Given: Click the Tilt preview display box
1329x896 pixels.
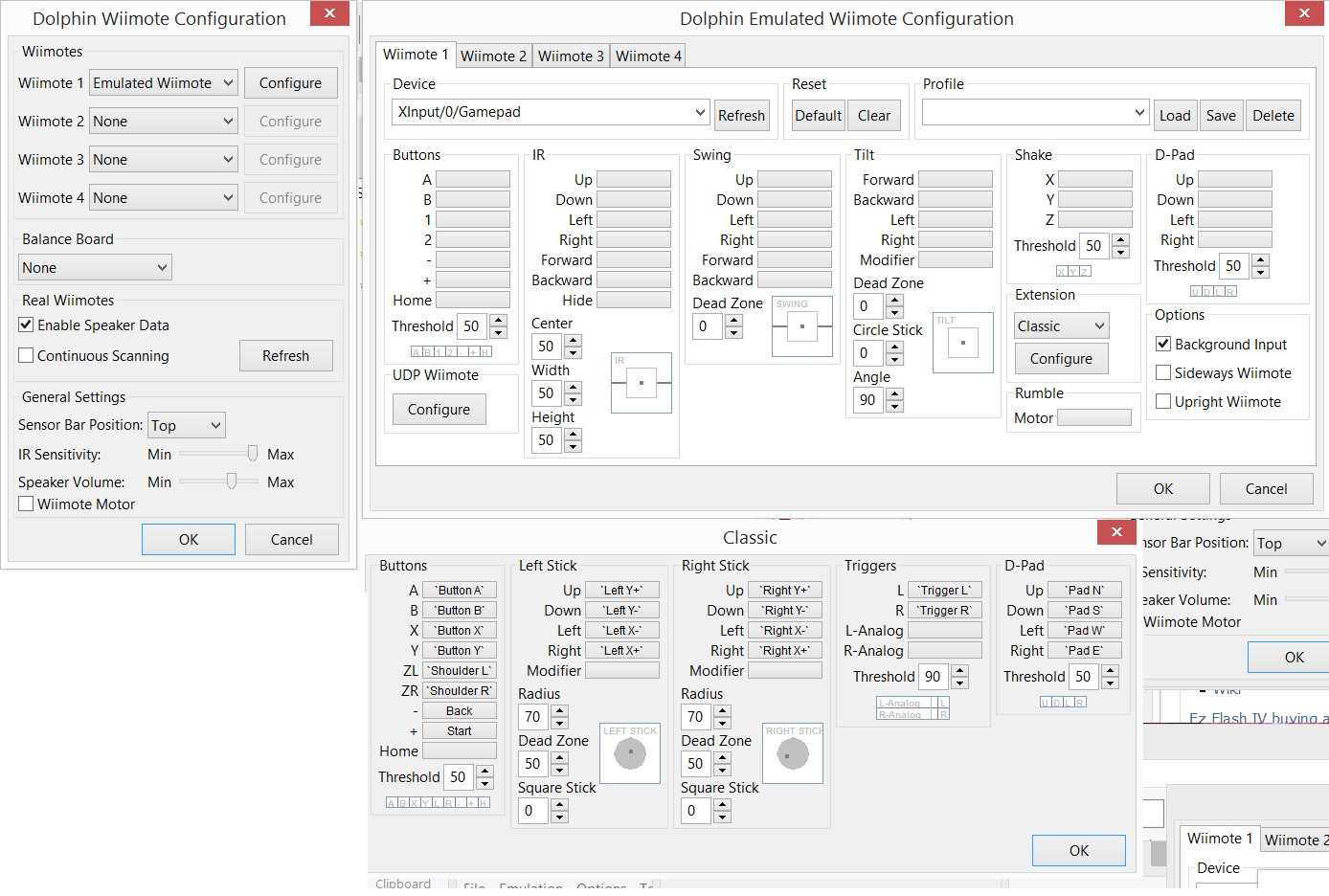Looking at the screenshot, I should click(x=962, y=343).
